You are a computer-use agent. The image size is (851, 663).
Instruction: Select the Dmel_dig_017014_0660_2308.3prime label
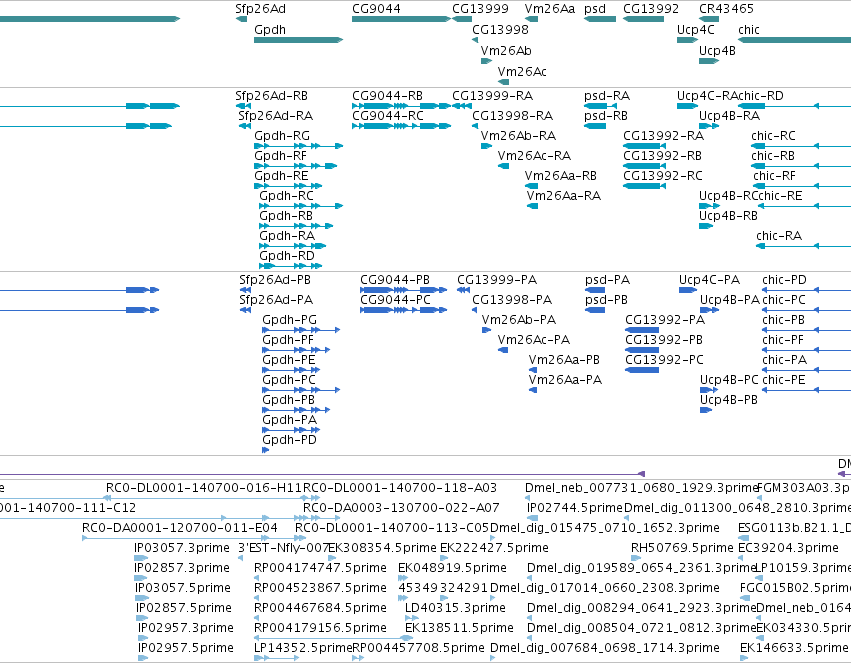coord(605,588)
